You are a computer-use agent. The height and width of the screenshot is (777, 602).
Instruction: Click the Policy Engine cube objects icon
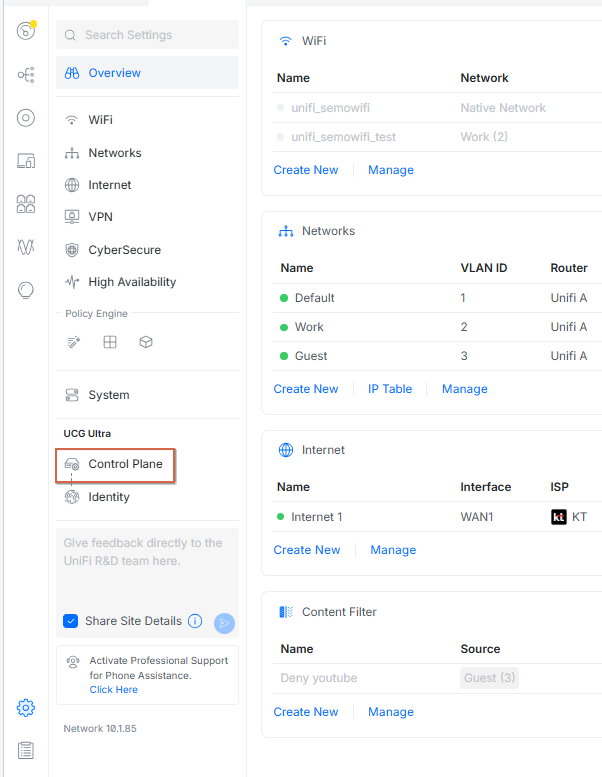coord(146,342)
